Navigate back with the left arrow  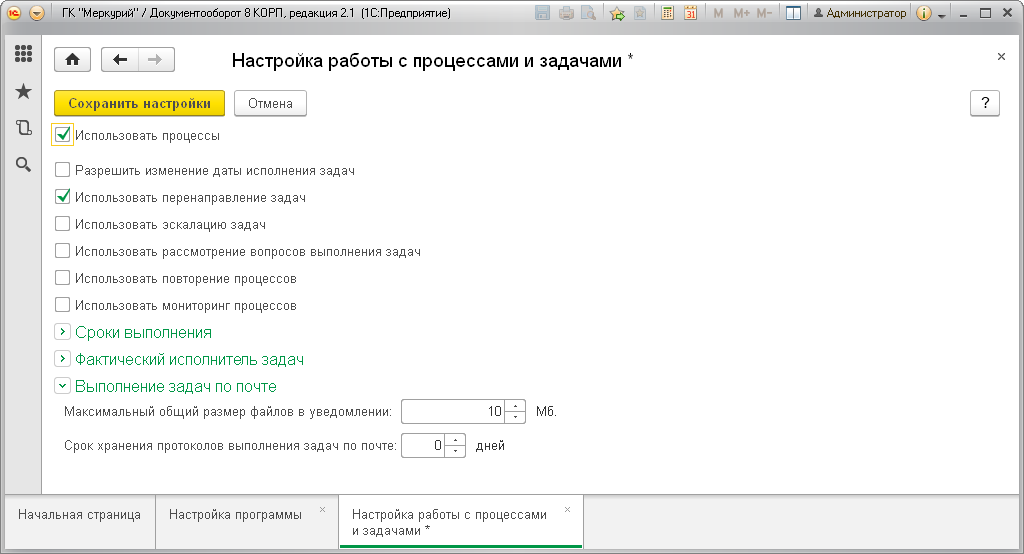pyautogui.click(x=120, y=60)
